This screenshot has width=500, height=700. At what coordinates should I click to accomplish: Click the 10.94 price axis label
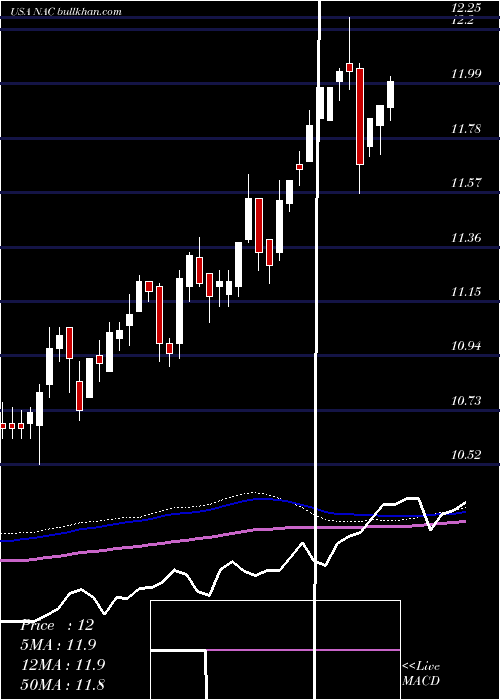point(466,346)
